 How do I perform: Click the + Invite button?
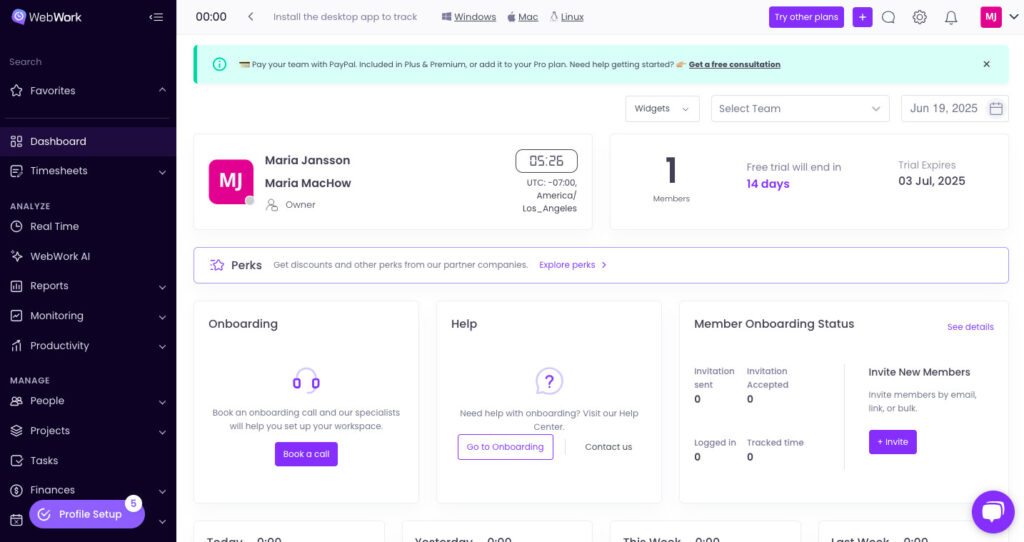tap(893, 442)
